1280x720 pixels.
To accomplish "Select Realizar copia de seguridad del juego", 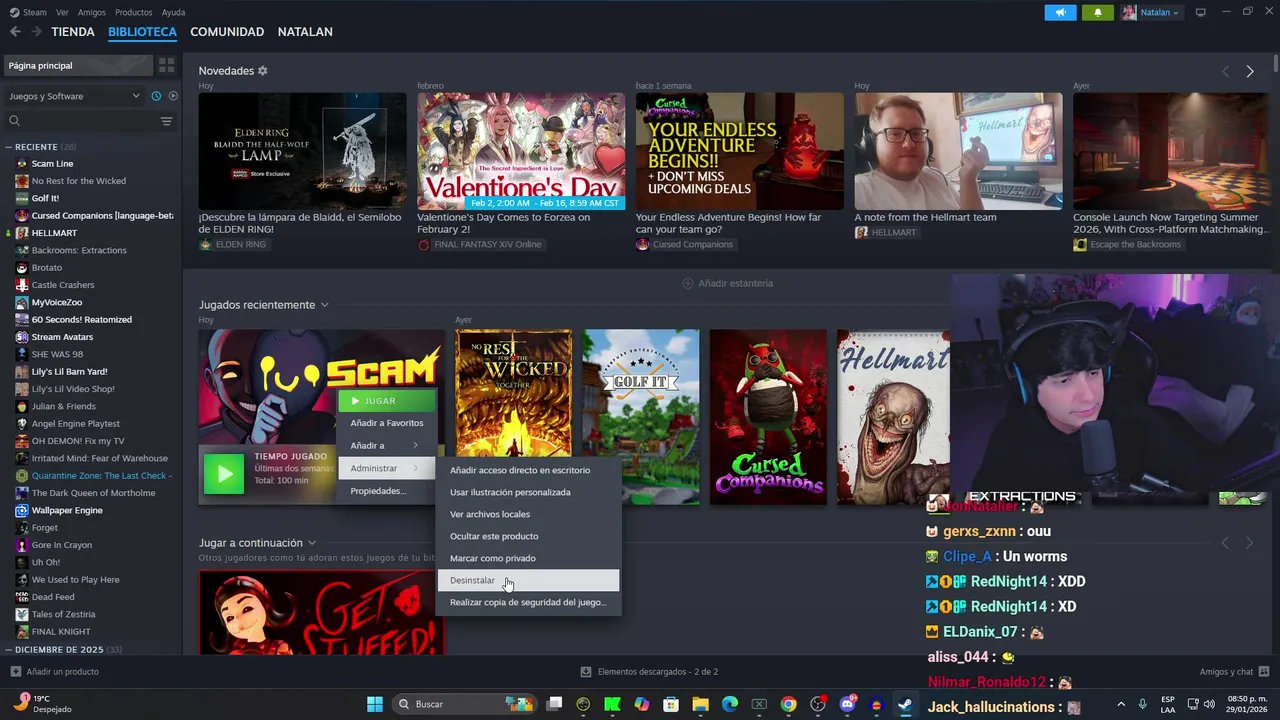I will (528, 602).
